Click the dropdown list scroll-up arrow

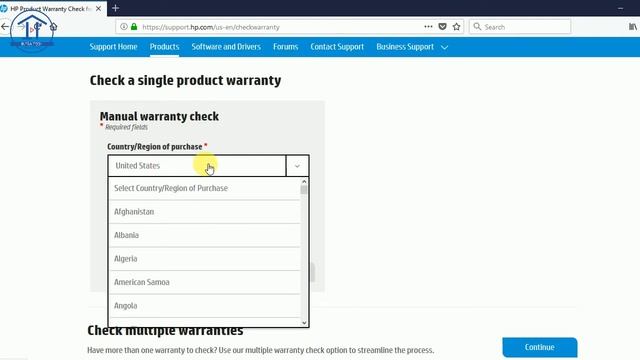click(304, 181)
